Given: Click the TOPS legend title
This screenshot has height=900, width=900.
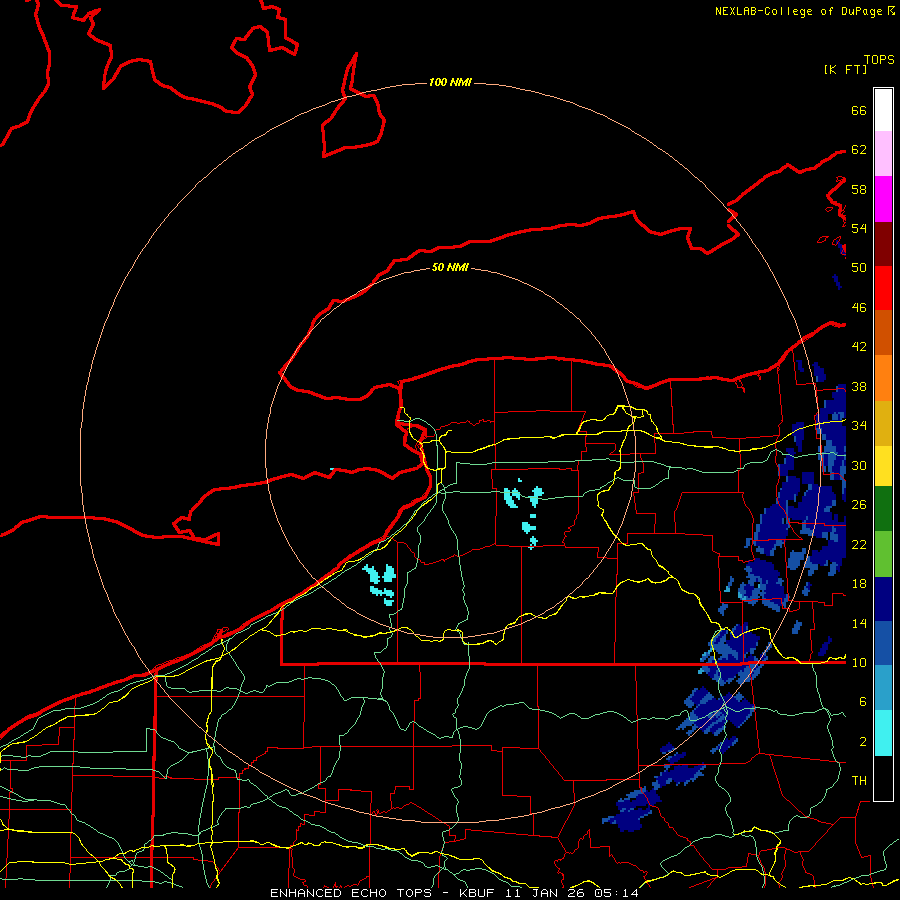Looking at the screenshot, I should [x=879, y=59].
